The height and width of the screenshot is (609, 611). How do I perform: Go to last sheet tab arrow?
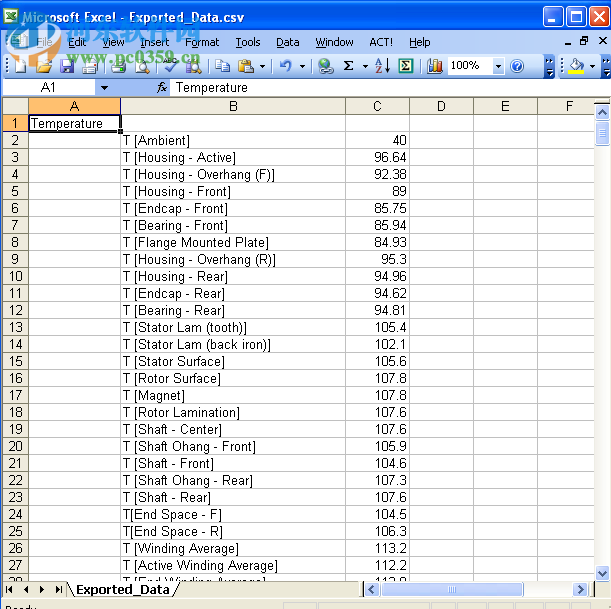[x=58, y=590]
